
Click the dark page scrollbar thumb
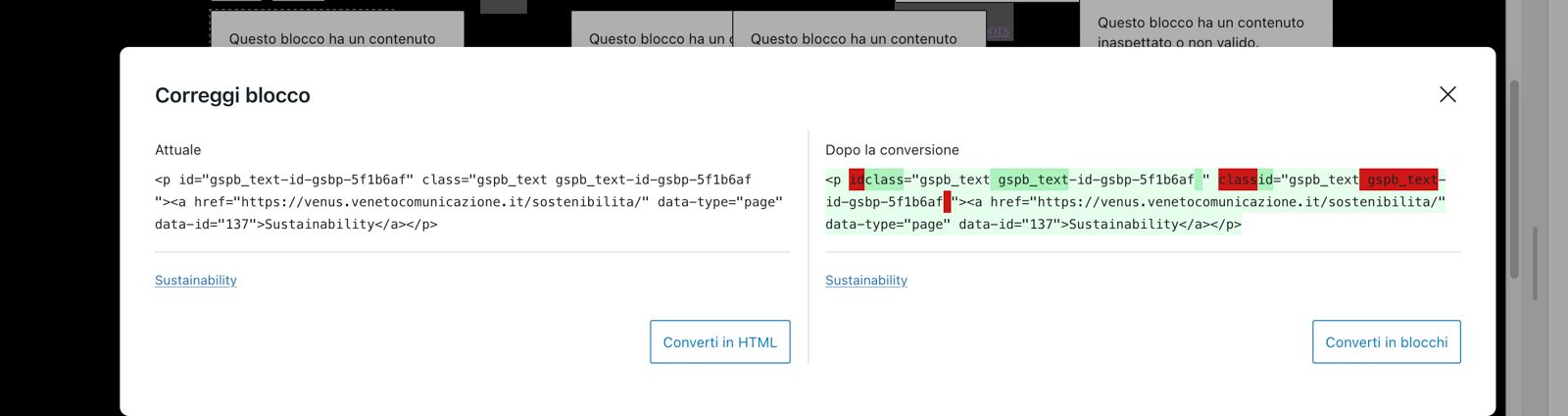(1514, 180)
